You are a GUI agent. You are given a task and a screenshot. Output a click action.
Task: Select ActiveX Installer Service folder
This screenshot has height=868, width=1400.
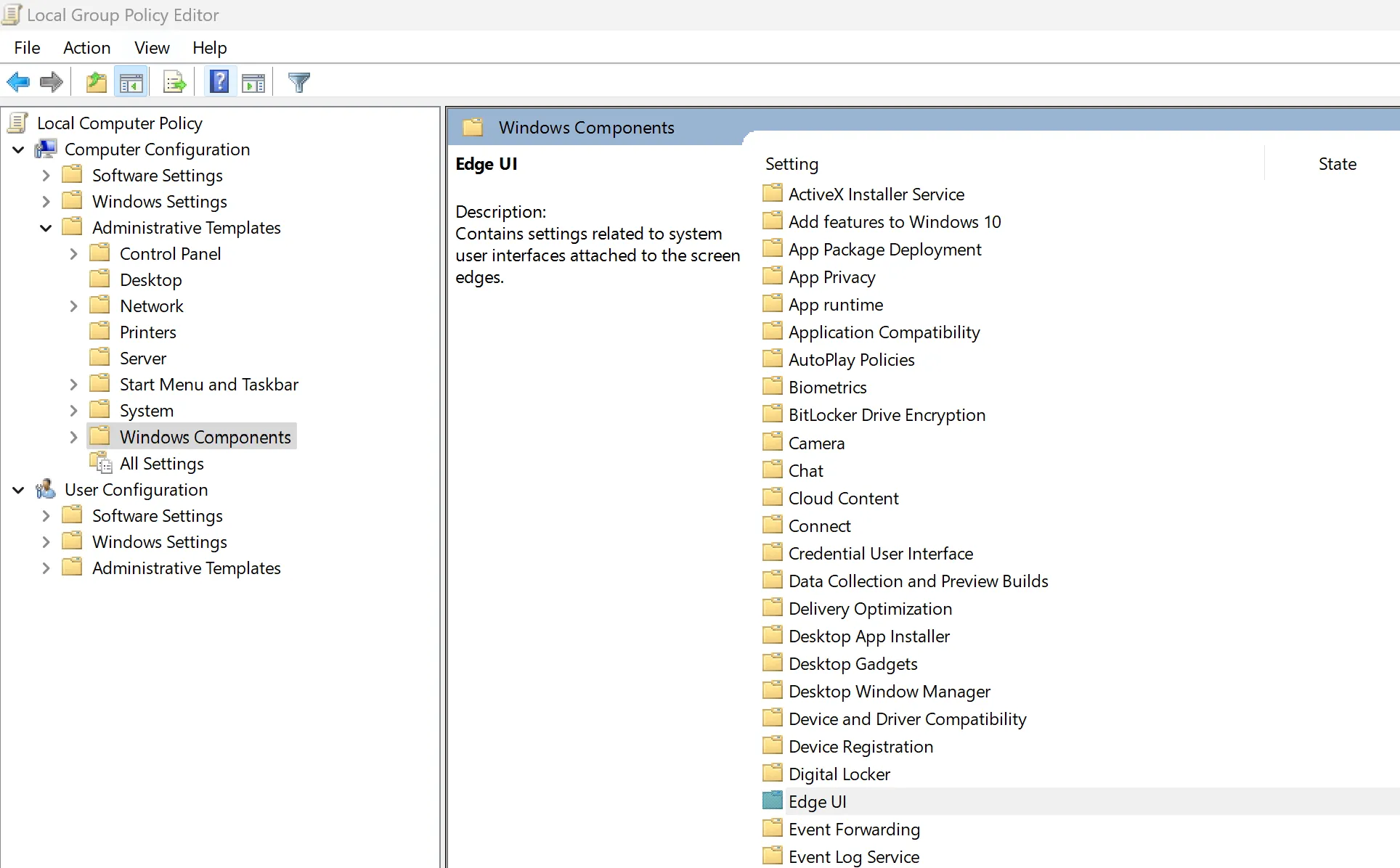(x=876, y=194)
